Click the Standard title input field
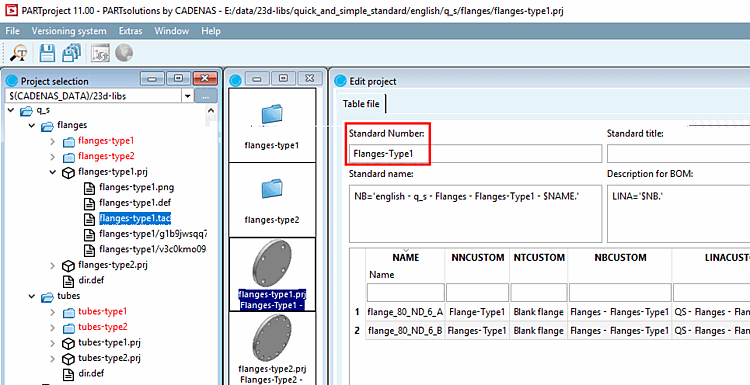 [678, 154]
